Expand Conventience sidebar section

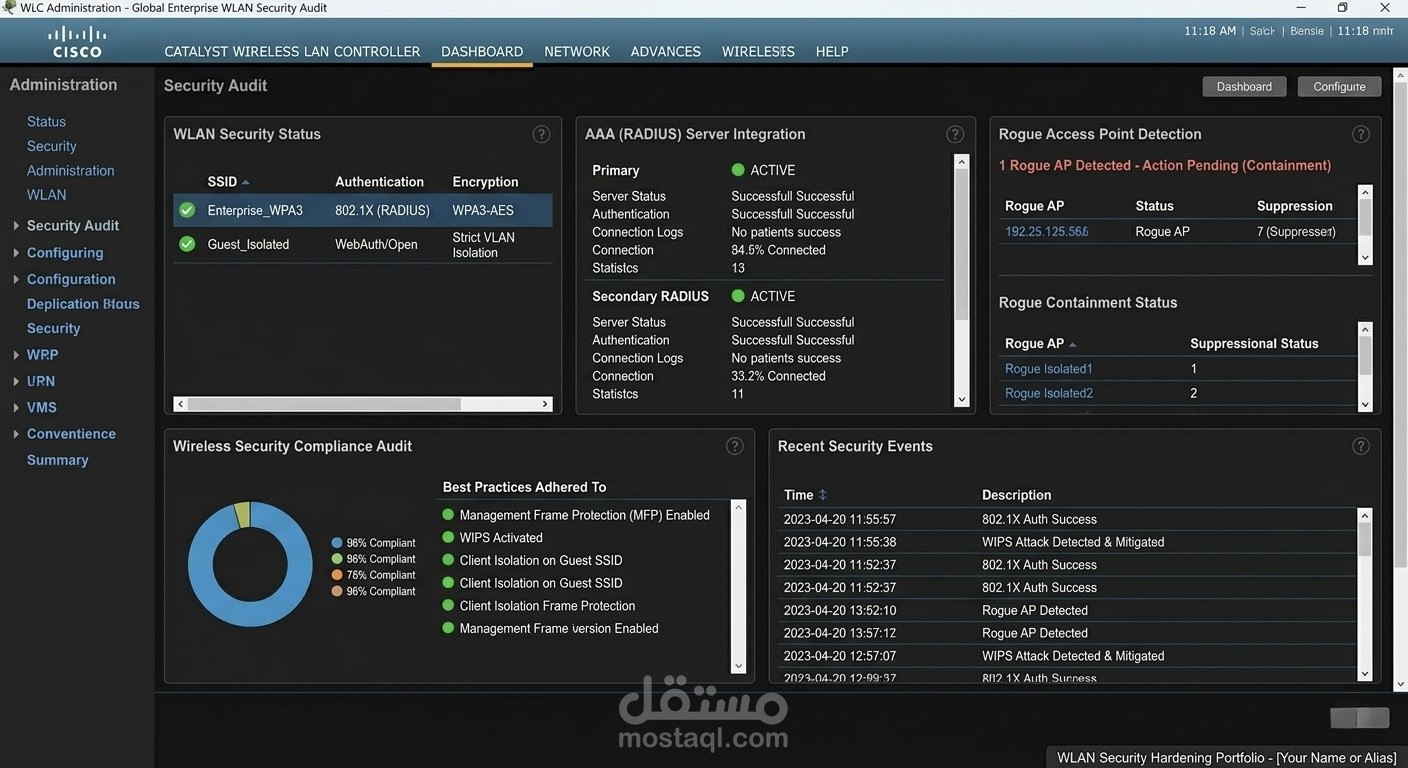point(16,434)
